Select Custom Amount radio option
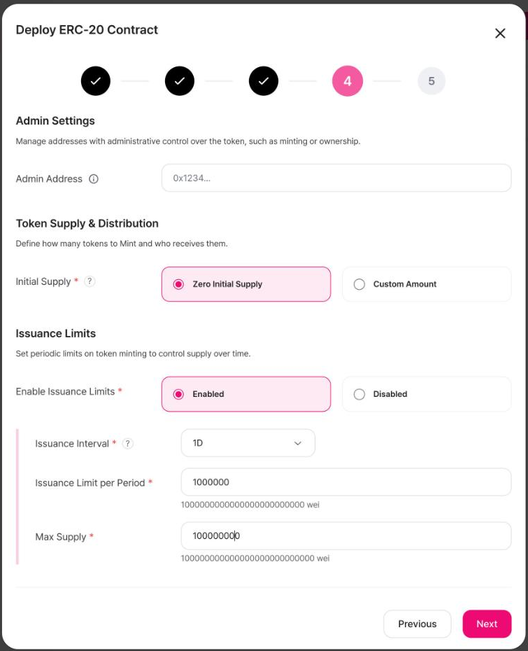528x651 pixels. tap(427, 284)
